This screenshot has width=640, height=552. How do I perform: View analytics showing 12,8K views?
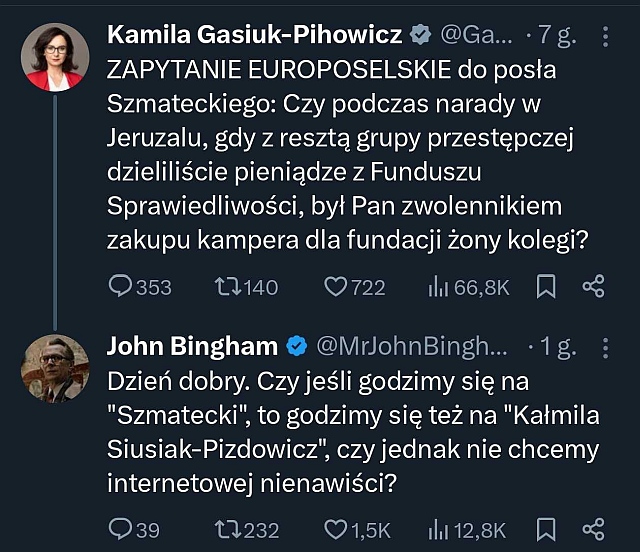[x=438, y=530]
